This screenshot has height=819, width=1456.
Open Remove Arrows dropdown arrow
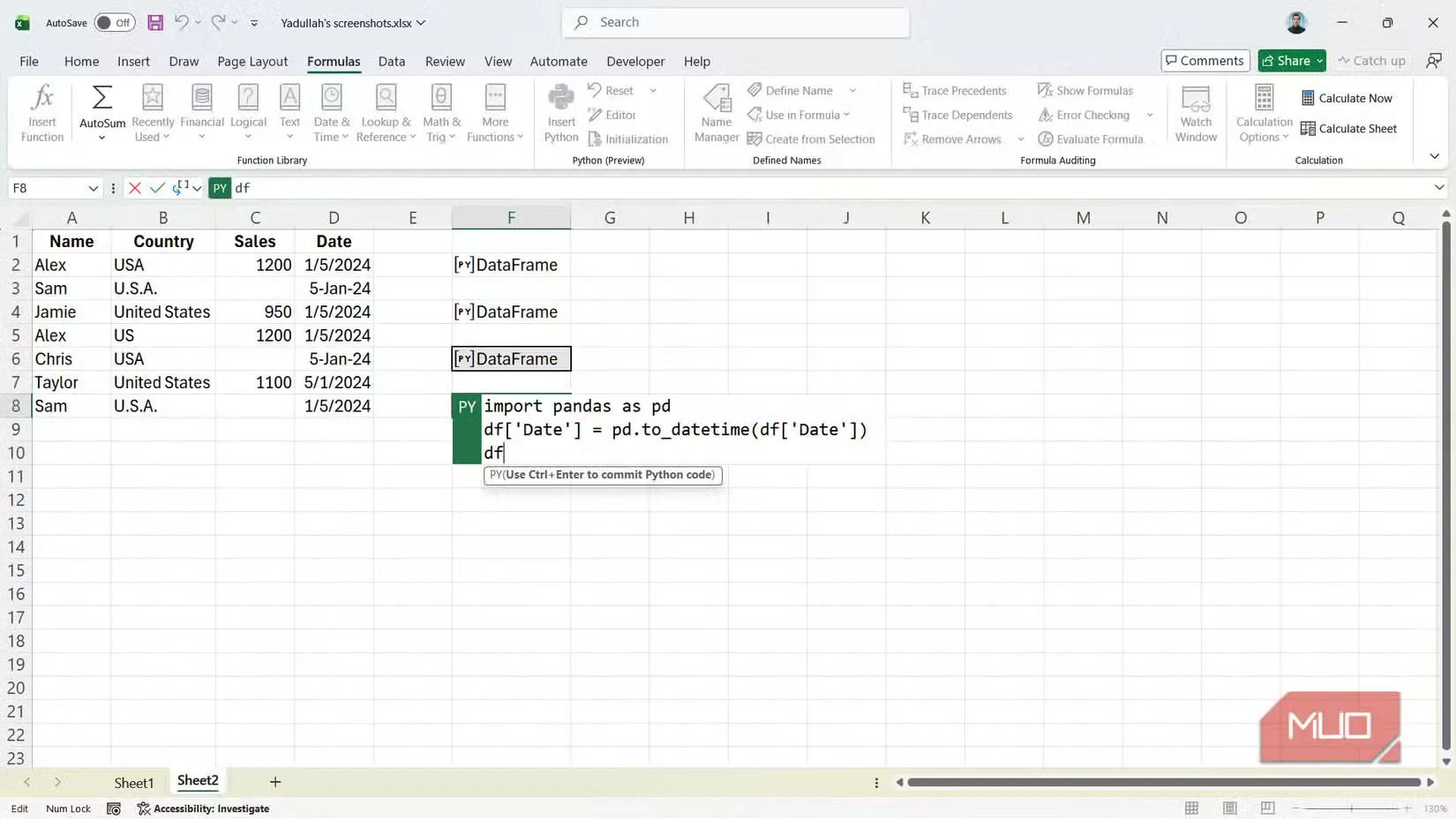(1020, 139)
